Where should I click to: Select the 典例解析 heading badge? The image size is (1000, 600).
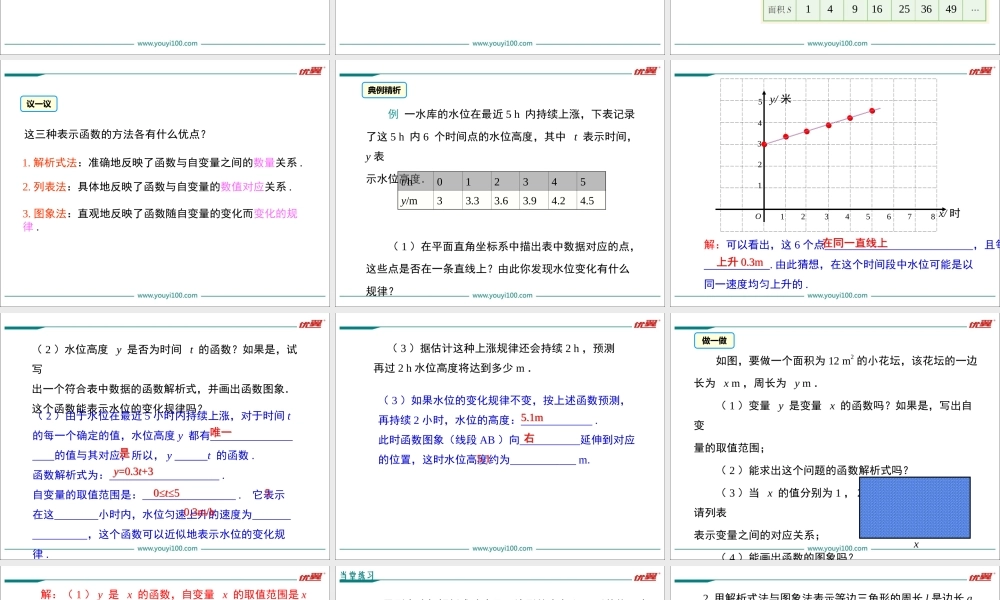[384, 90]
